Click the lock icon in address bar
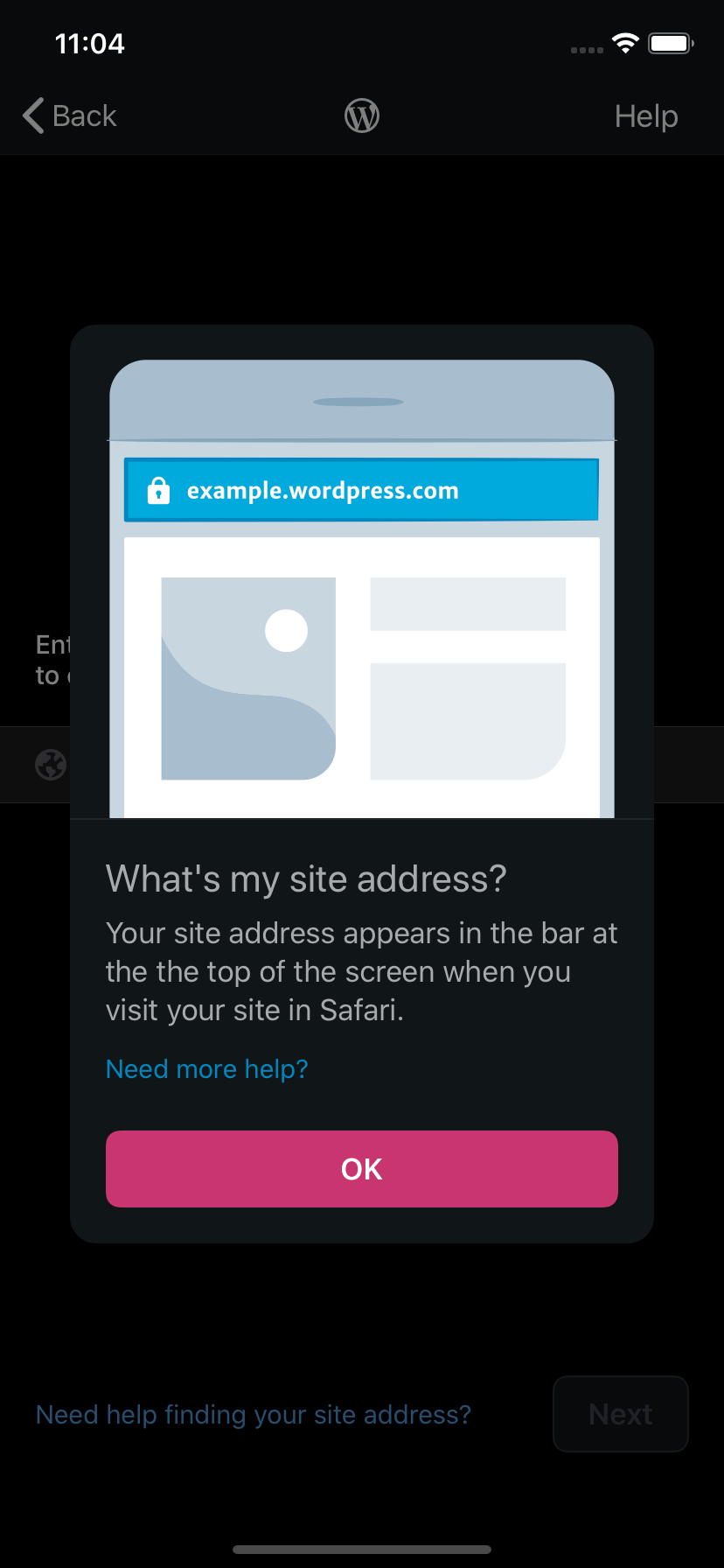This screenshot has width=724, height=1568. [158, 490]
